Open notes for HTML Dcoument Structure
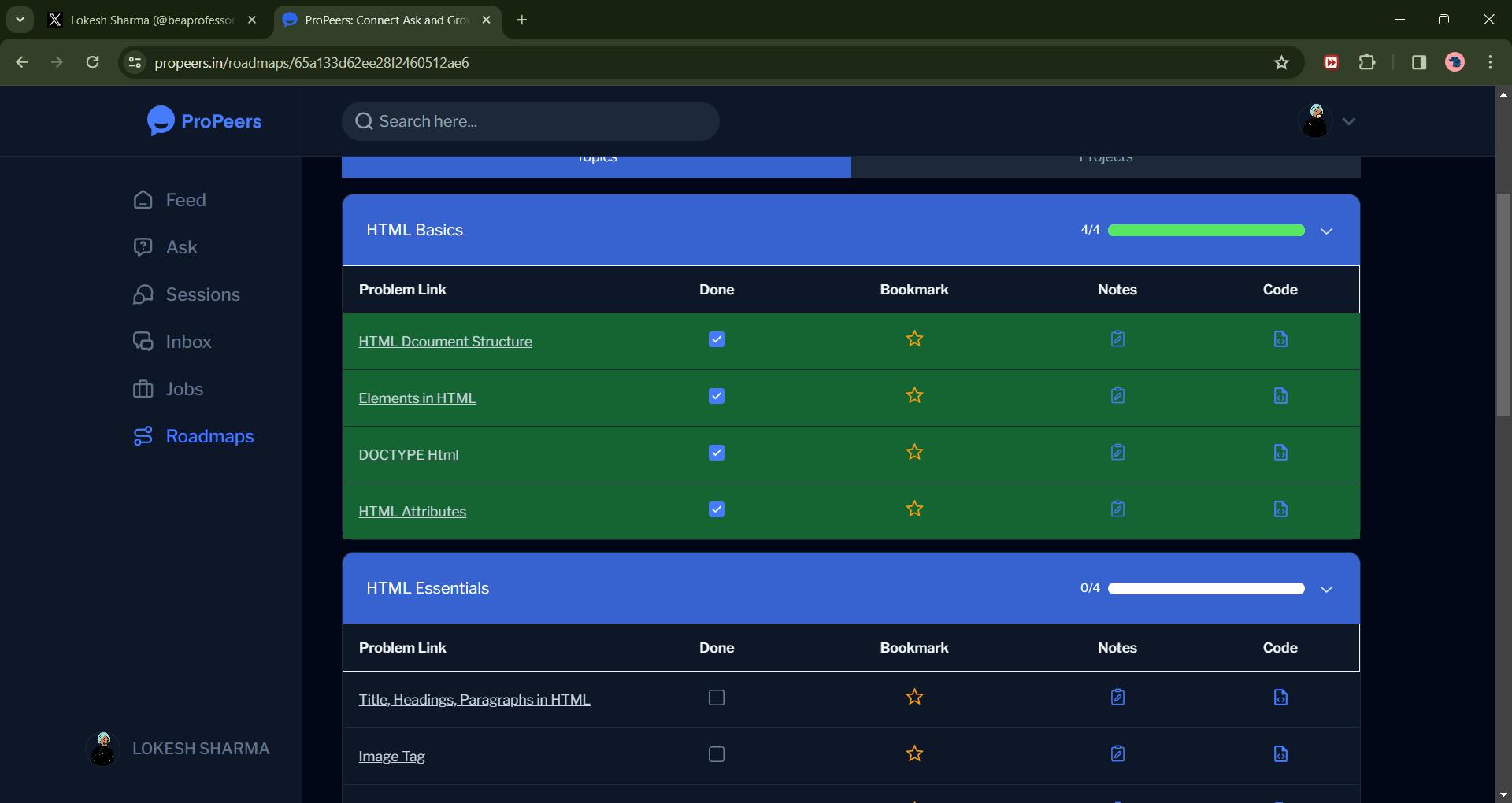1512x803 pixels. [x=1117, y=339]
